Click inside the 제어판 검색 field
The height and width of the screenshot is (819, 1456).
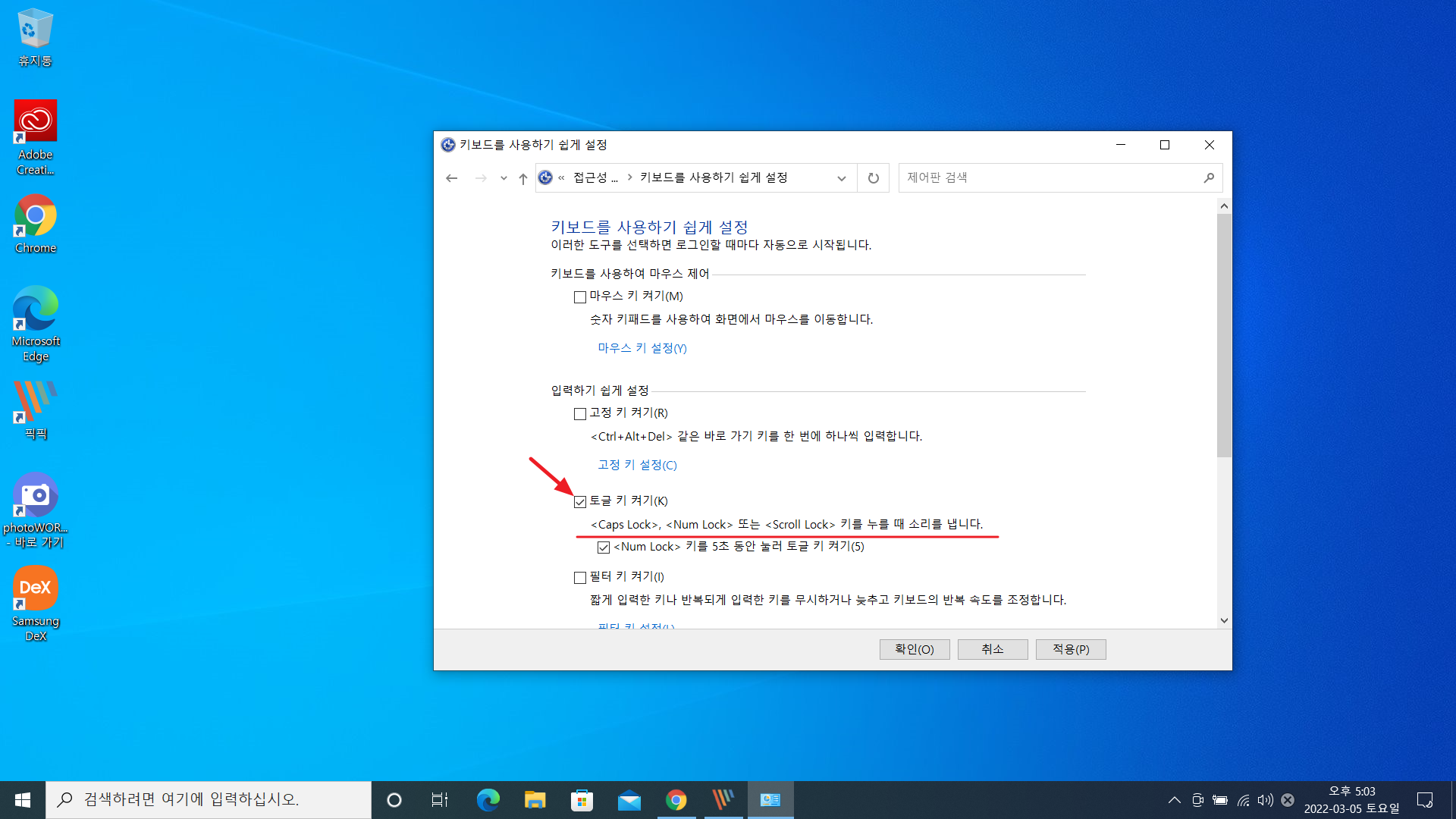click(1046, 178)
